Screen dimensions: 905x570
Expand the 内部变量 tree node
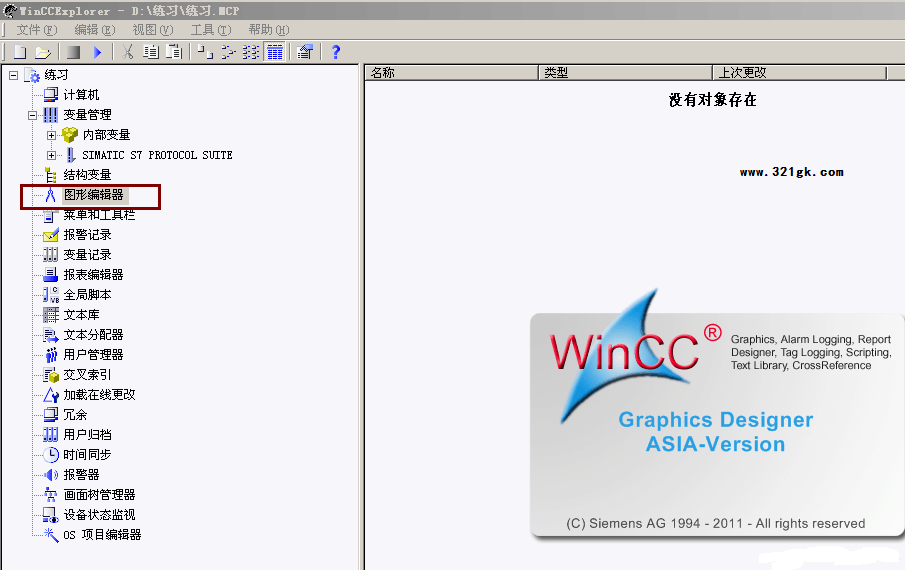(51, 135)
